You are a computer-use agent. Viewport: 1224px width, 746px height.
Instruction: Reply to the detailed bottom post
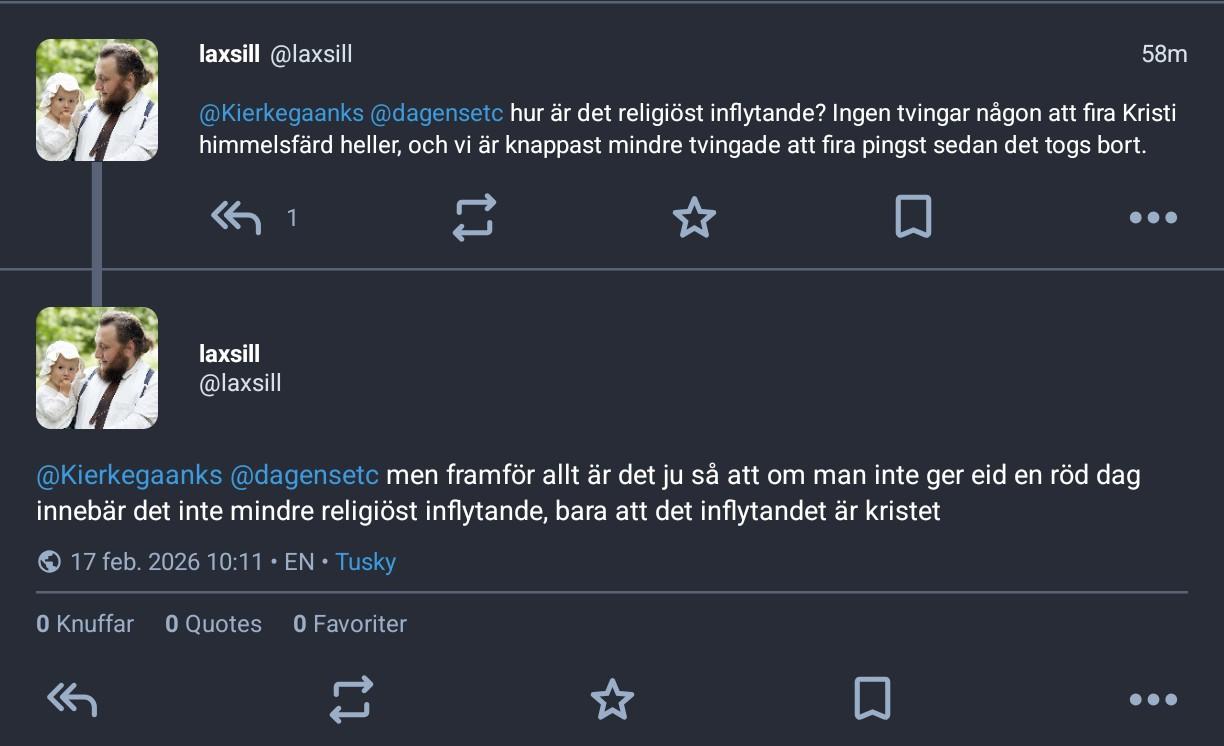pos(72,700)
